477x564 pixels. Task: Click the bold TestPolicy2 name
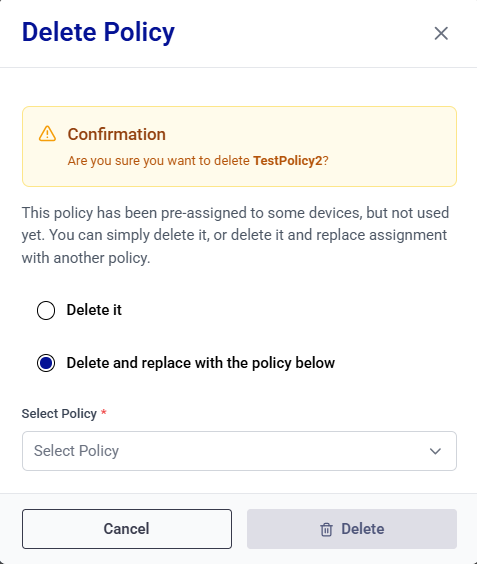pyautogui.click(x=288, y=160)
